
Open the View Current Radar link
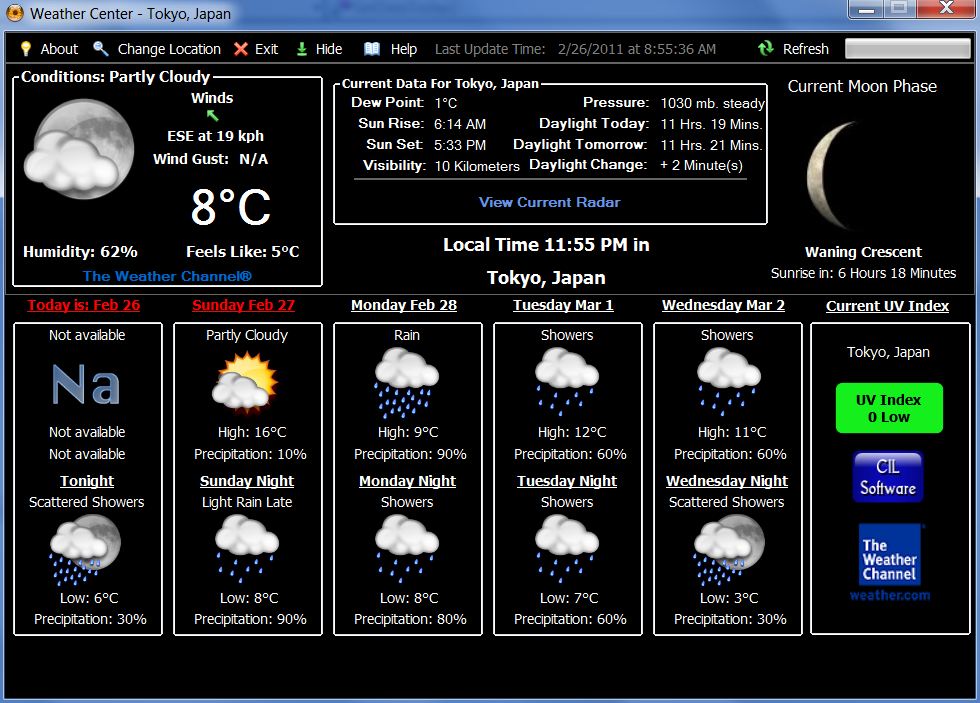point(549,202)
